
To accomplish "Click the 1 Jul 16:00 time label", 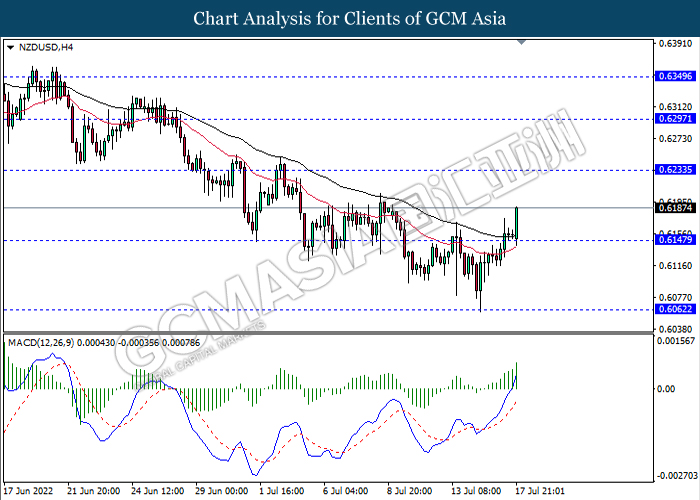I will [282, 491].
